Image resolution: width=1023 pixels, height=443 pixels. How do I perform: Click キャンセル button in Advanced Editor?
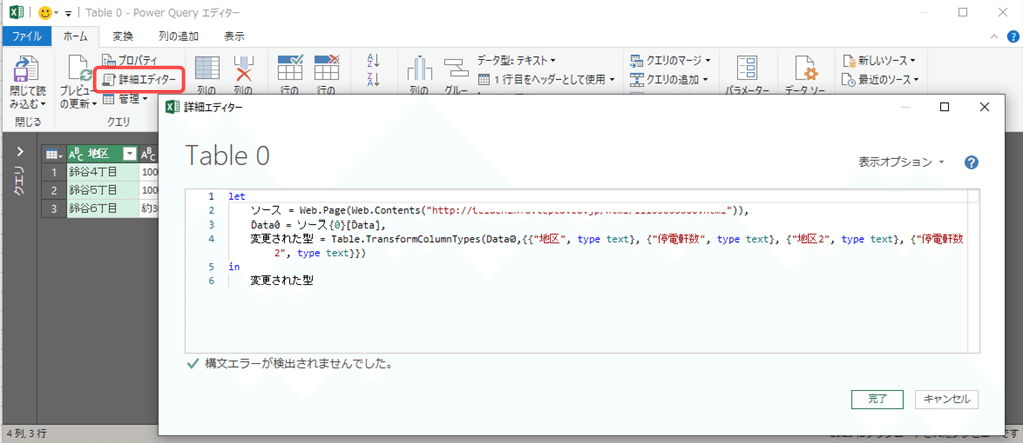(x=947, y=399)
